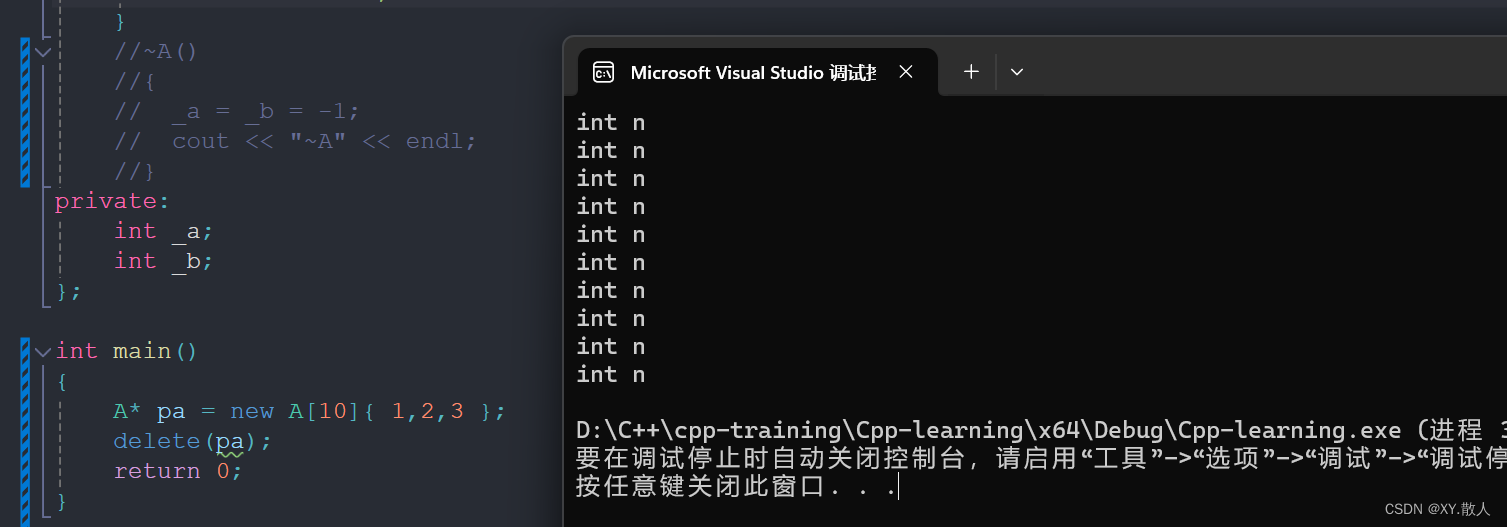The height and width of the screenshot is (527, 1507).
Task: Close the Microsoft Visual Studio debug console tab
Action: point(905,72)
